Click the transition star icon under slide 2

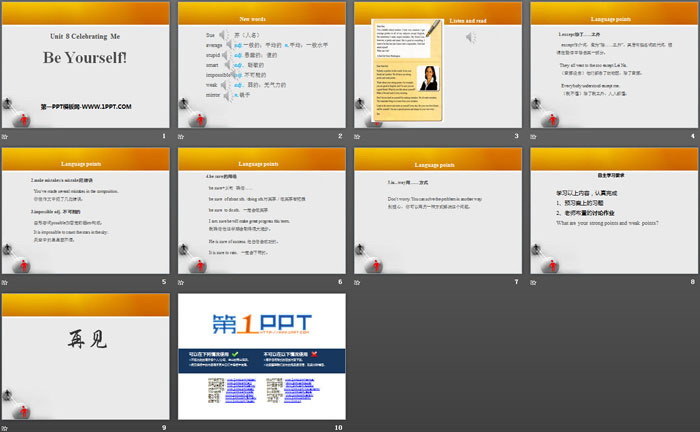(x=182, y=135)
